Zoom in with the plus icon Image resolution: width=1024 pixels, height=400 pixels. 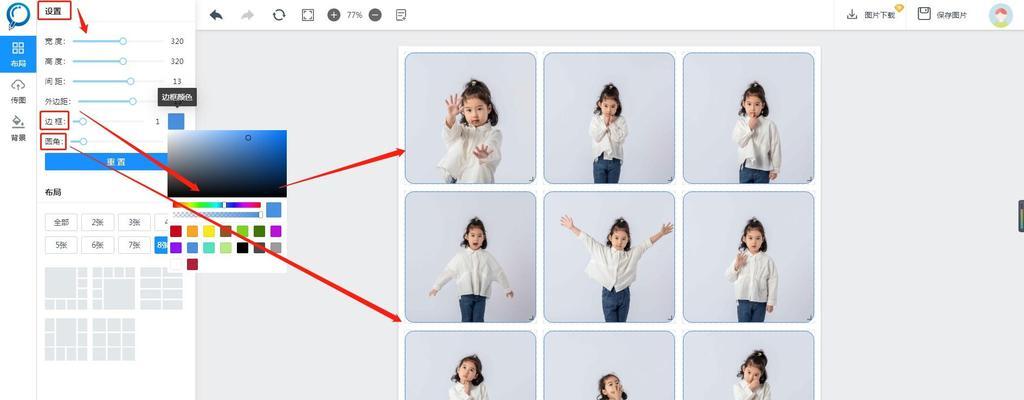tap(334, 14)
